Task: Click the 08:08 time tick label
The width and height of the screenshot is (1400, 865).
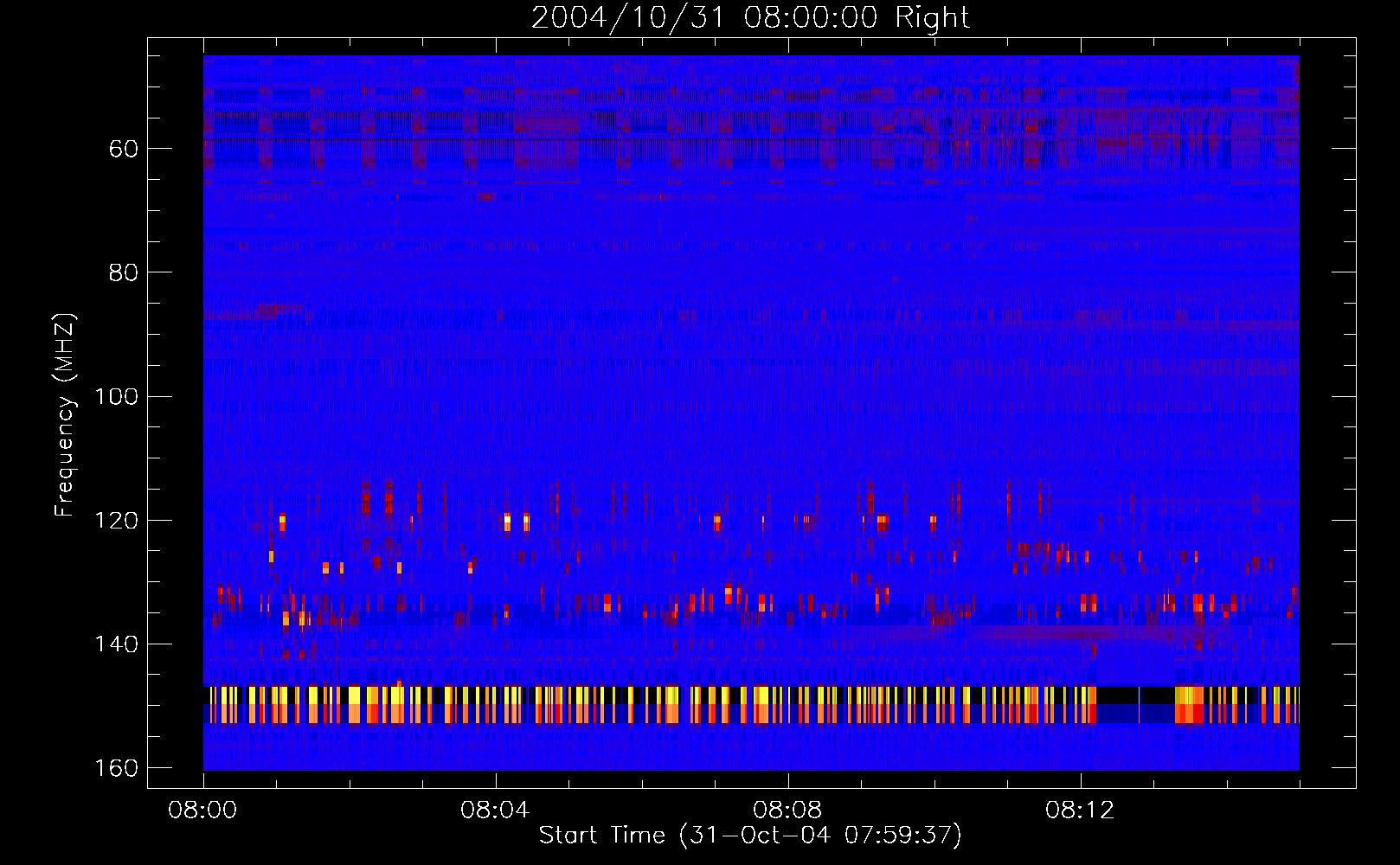Action: coord(788,811)
